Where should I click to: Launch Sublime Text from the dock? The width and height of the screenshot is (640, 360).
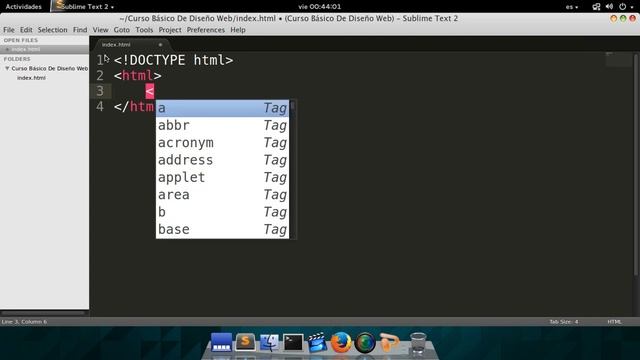click(245, 342)
